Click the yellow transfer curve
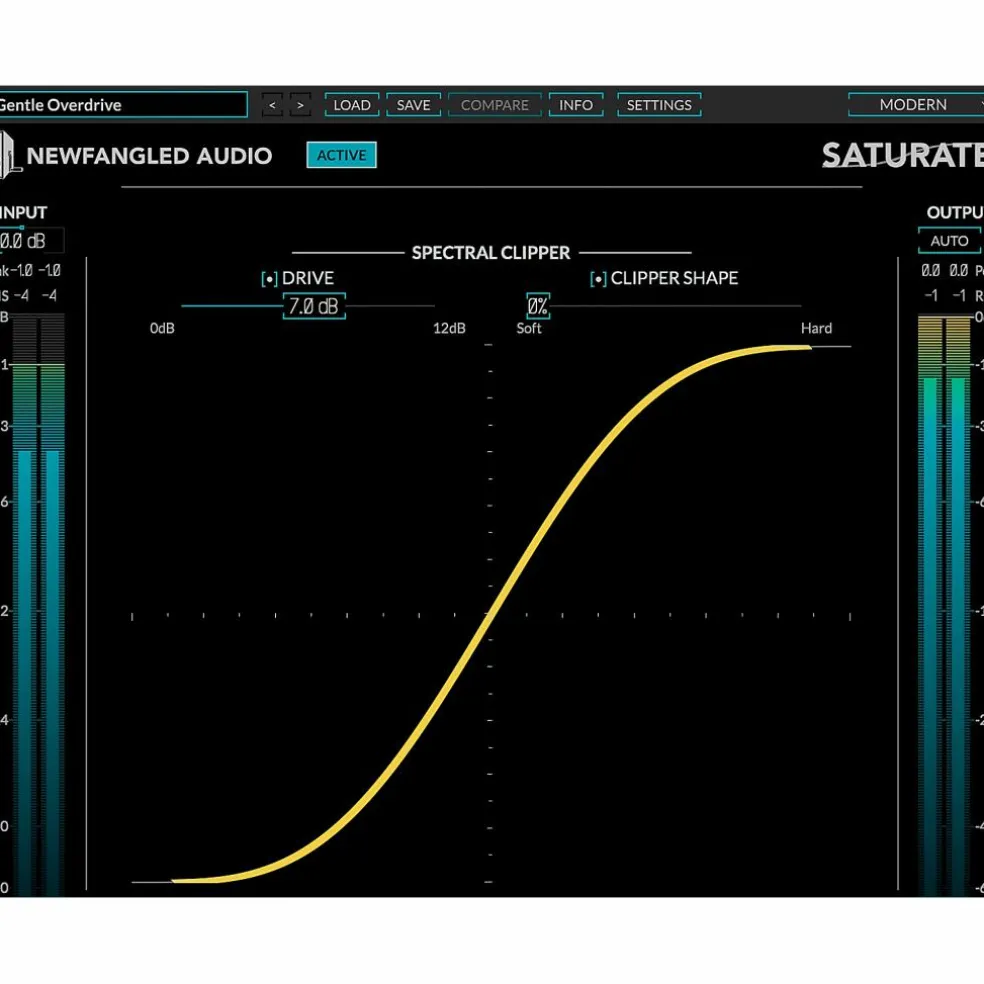 tap(490, 614)
